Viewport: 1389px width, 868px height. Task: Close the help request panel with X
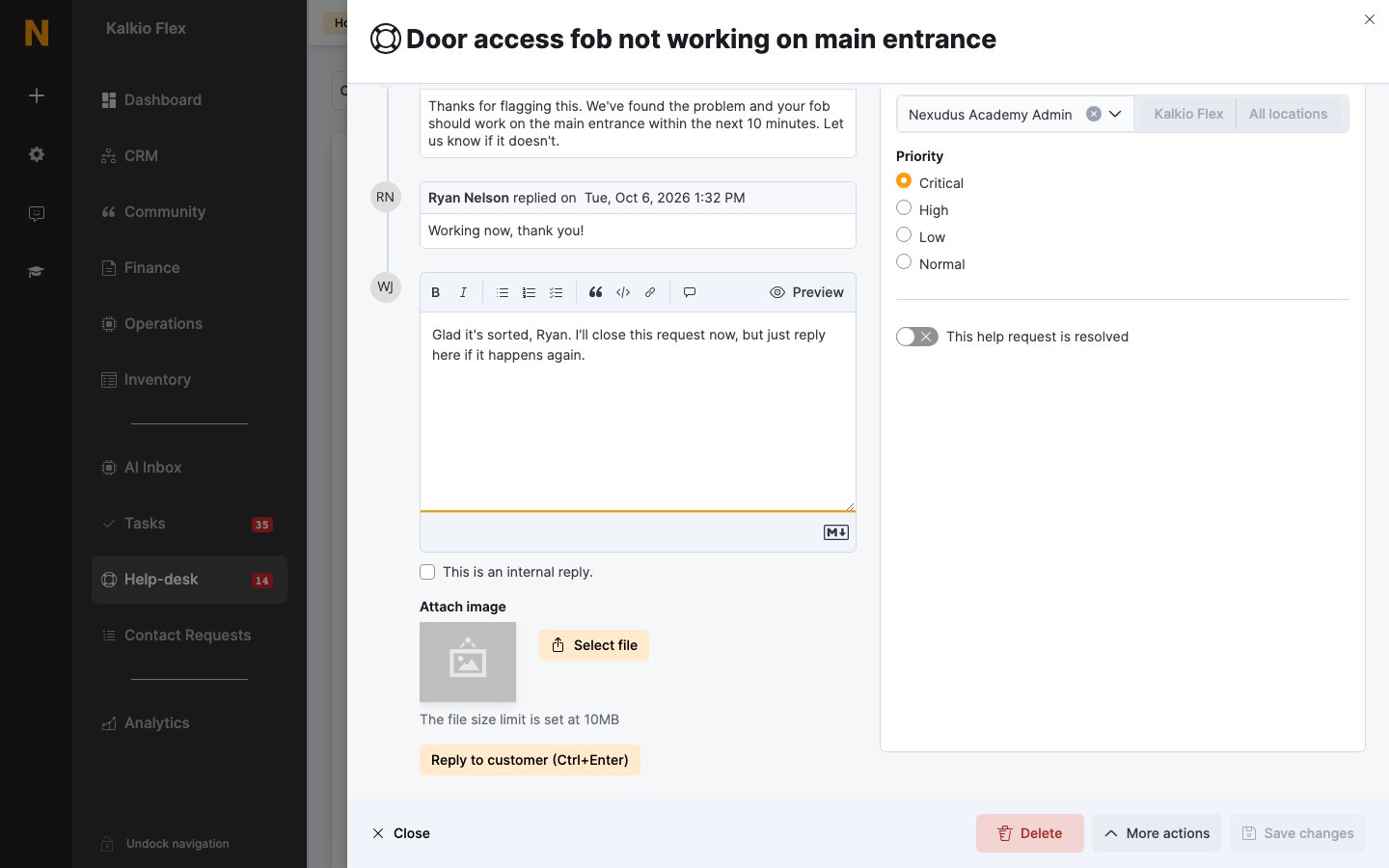[x=1370, y=19]
